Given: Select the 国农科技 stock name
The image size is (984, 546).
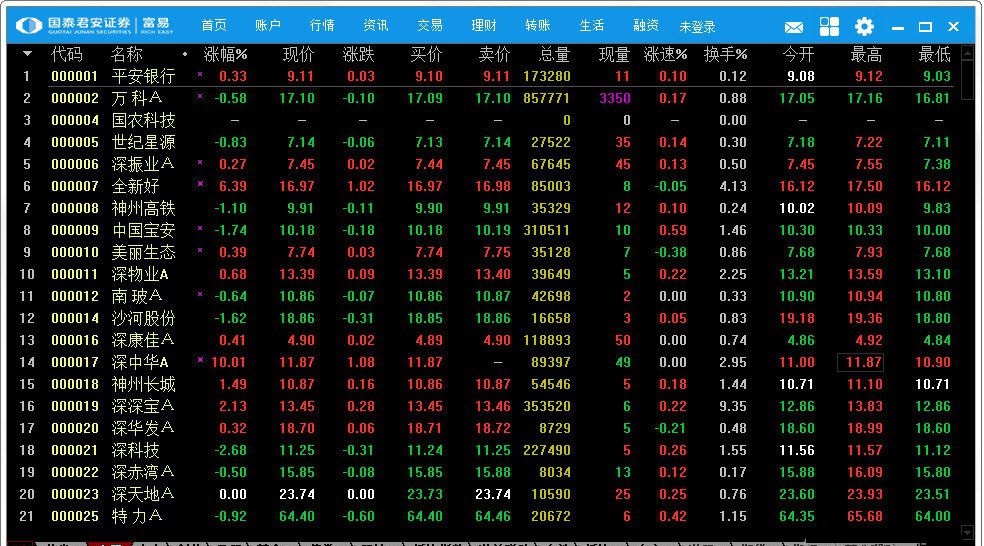Looking at the screenshot, I should [144, 120].
